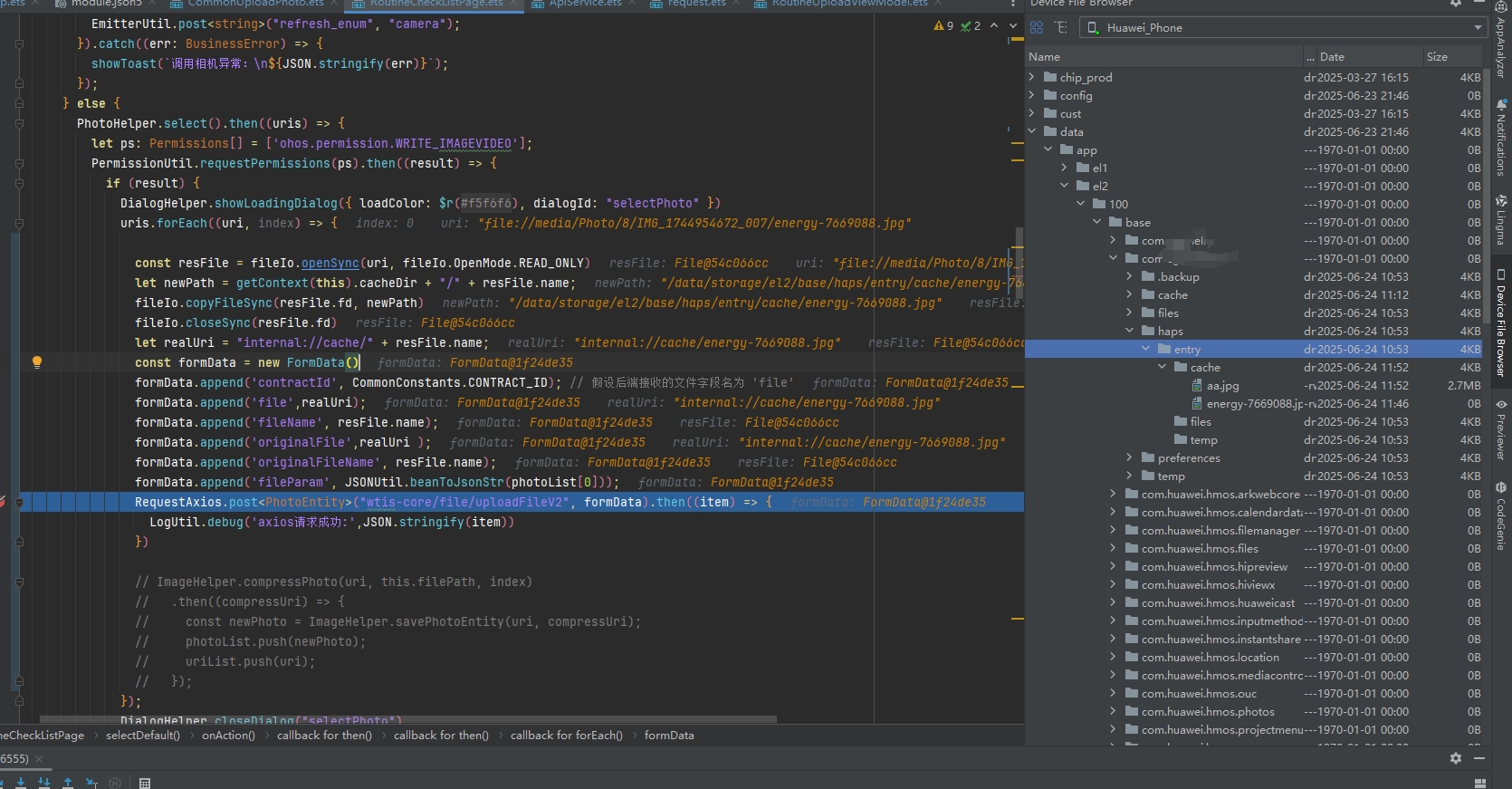Image resolution: width=1512 pixels, height=789 pixels.
Task: Select the aa.jpg file
Action: pyautogui.click(x=1222, y=386)
